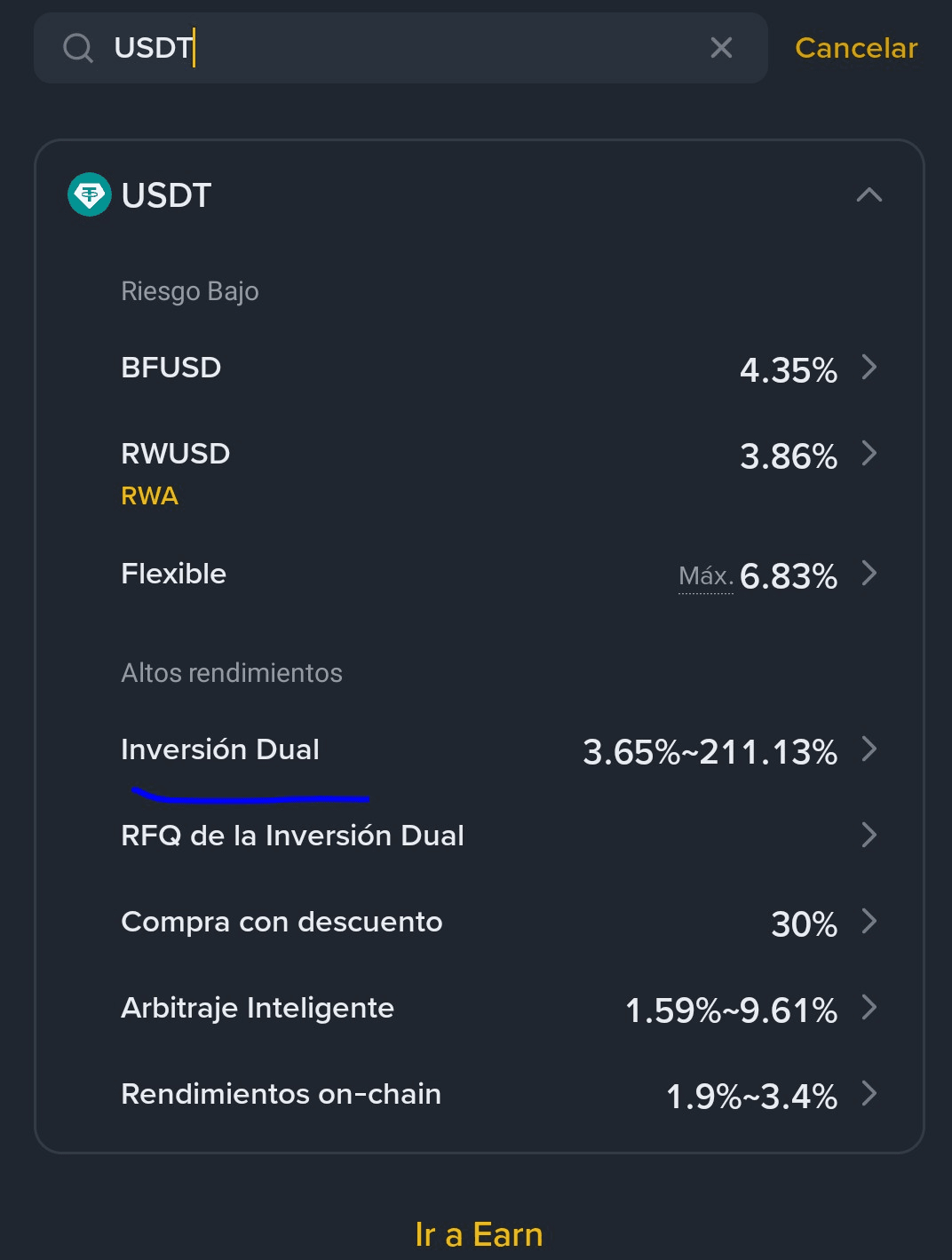This screenshot has width=952, height=1260.
Task: Select Inversión Dual product label
Action: [220, 749]
